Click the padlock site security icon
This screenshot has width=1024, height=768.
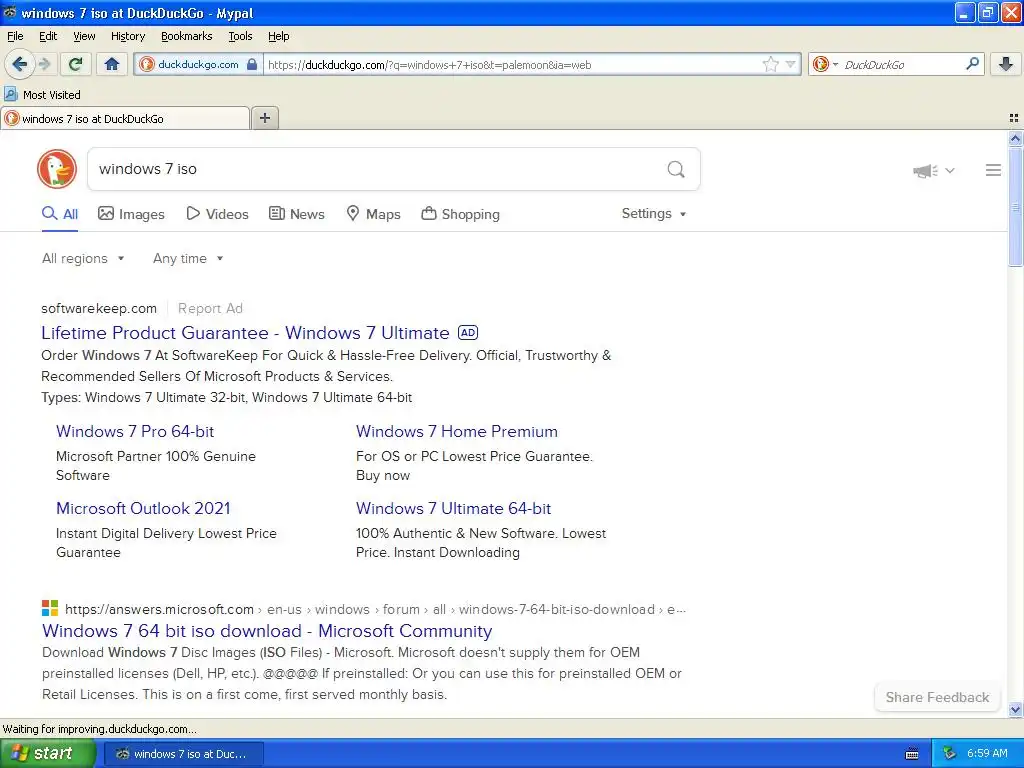[252, 64]
